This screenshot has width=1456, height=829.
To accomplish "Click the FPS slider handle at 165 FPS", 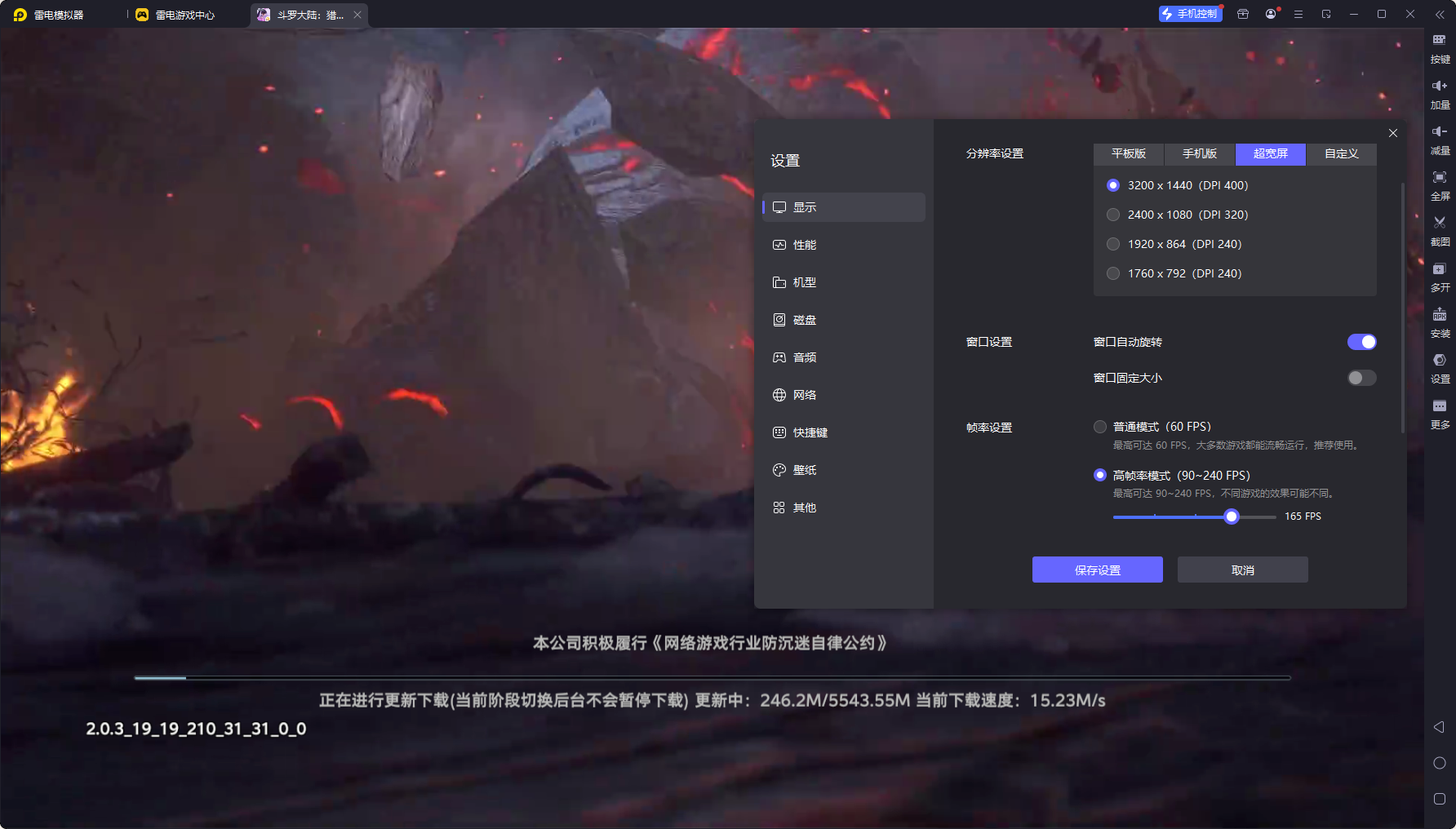I will point(1232,516).
